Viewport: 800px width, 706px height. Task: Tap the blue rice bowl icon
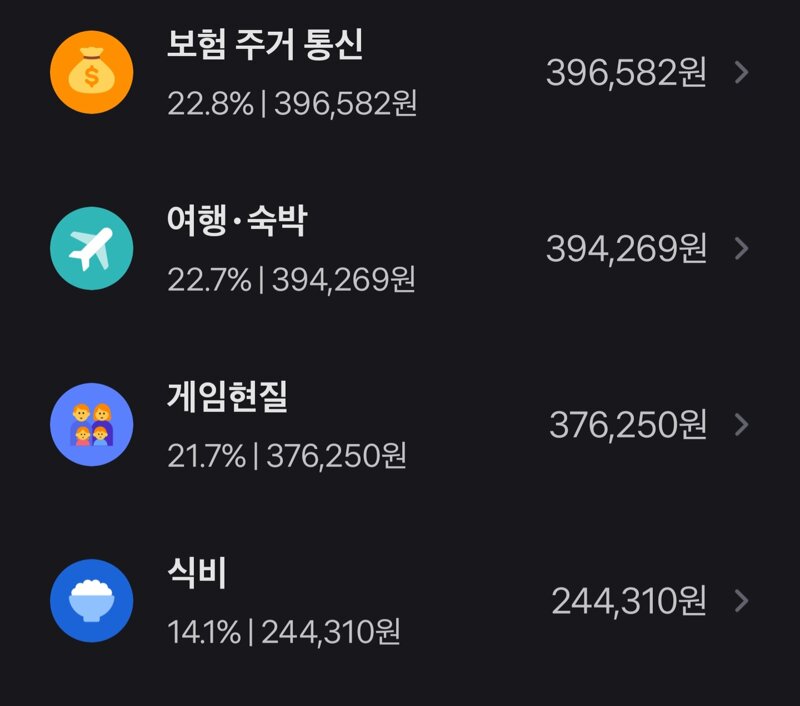pyautogui.click(x=92, y=600)
